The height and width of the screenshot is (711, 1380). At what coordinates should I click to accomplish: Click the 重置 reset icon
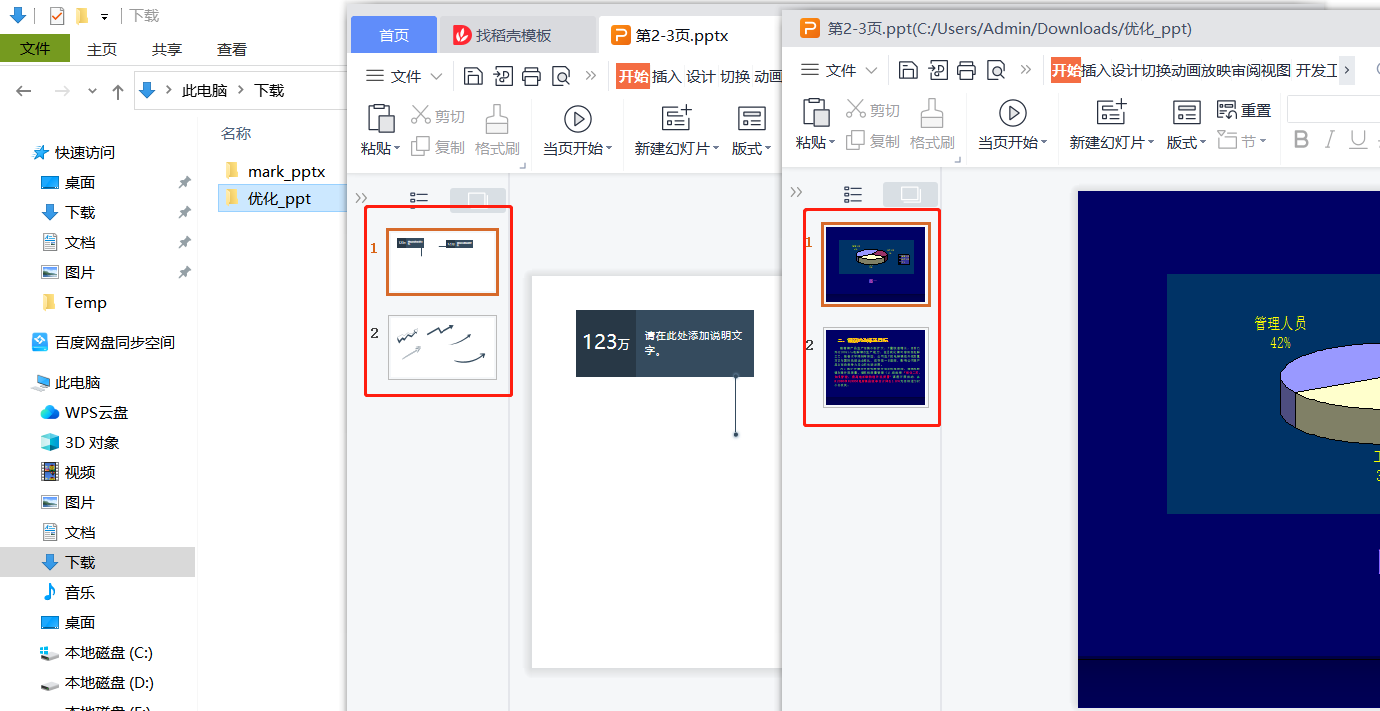click(x=1245, y=110)
